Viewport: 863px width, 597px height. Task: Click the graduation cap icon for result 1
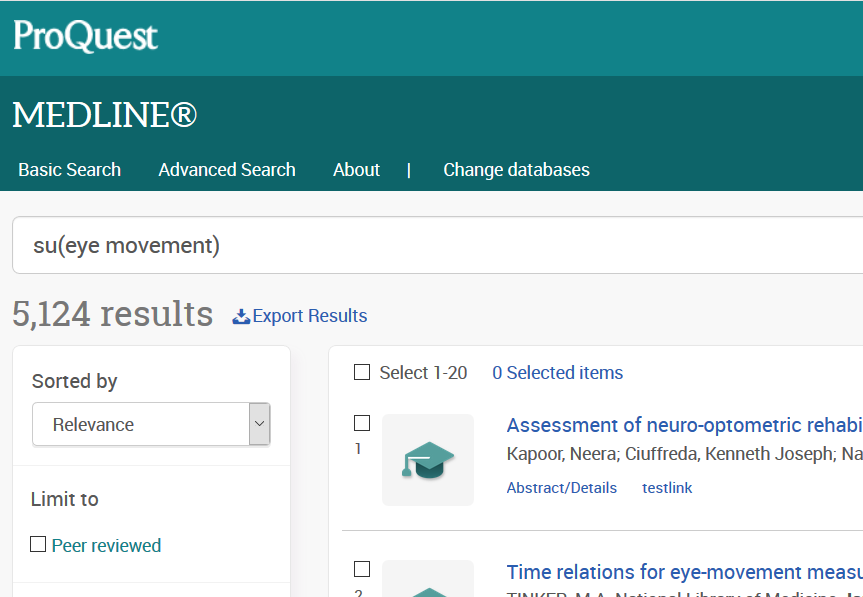[x=428, y=460]
